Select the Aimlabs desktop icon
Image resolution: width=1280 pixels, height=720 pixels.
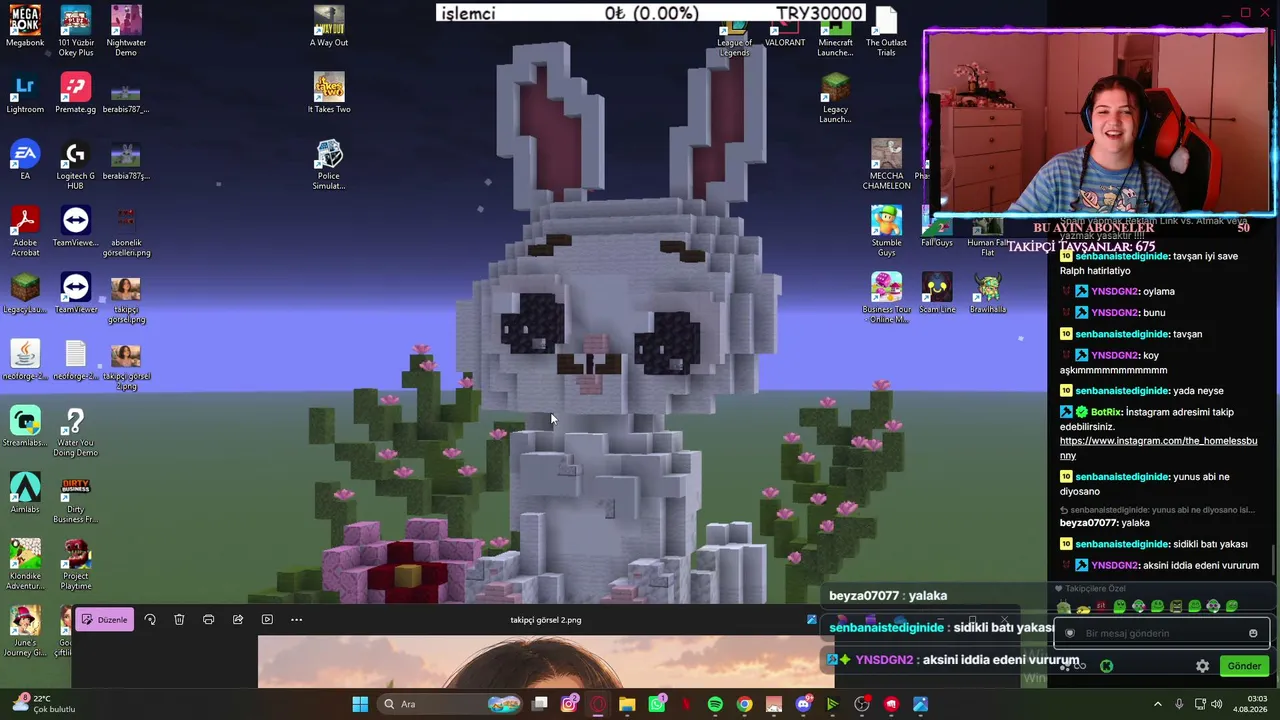point(25,493)
